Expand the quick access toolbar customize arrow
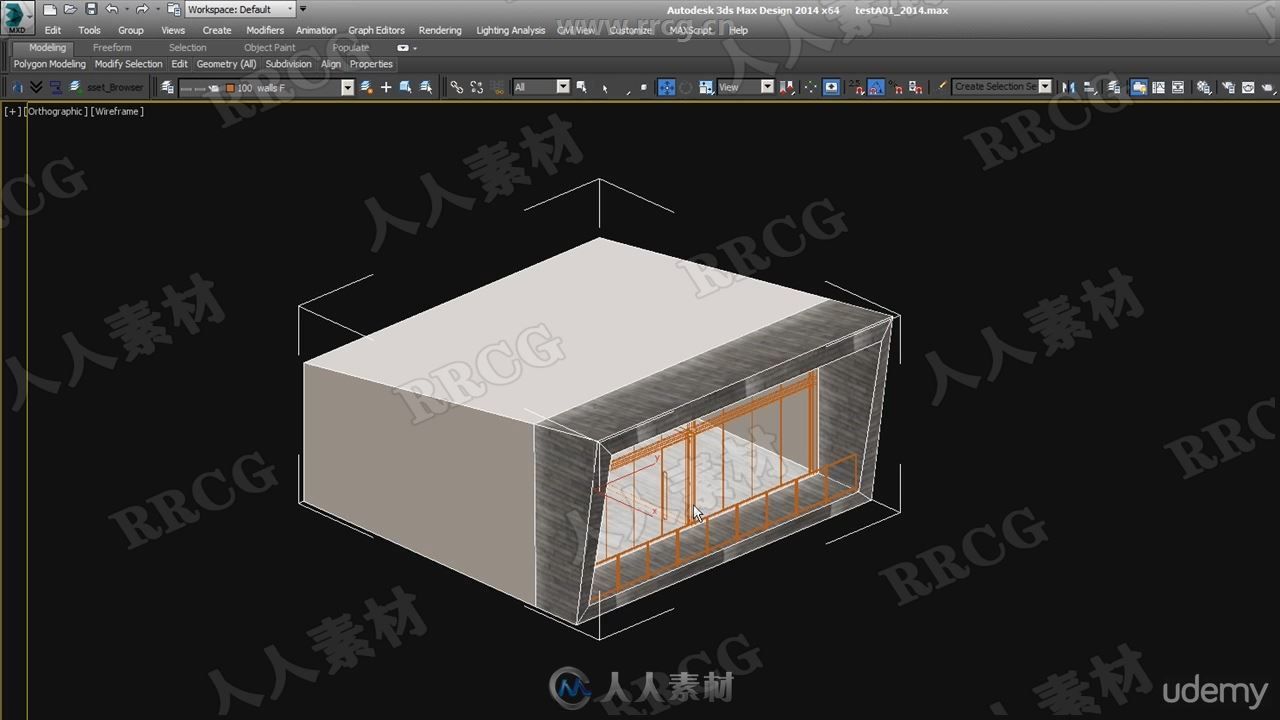This screenshot has height=720, width=1280. coord(303,9)
